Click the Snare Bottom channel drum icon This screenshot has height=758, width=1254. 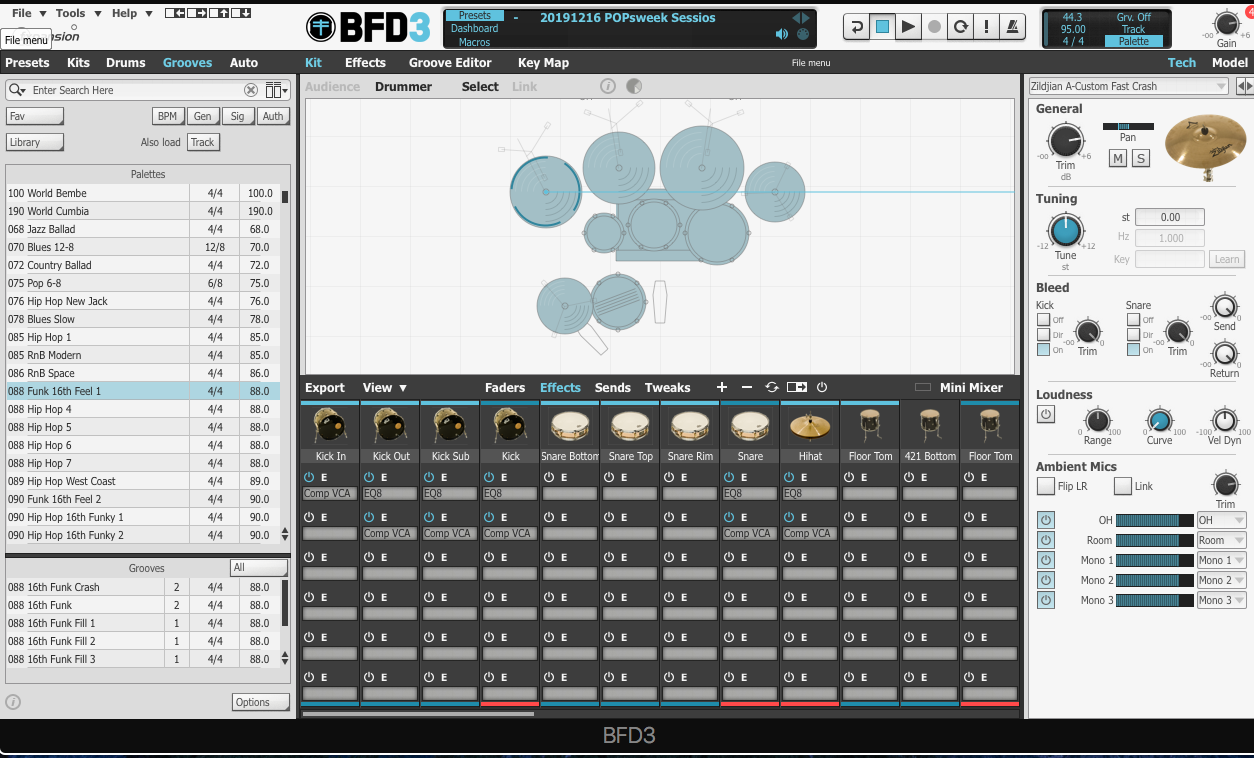[570, 427]
